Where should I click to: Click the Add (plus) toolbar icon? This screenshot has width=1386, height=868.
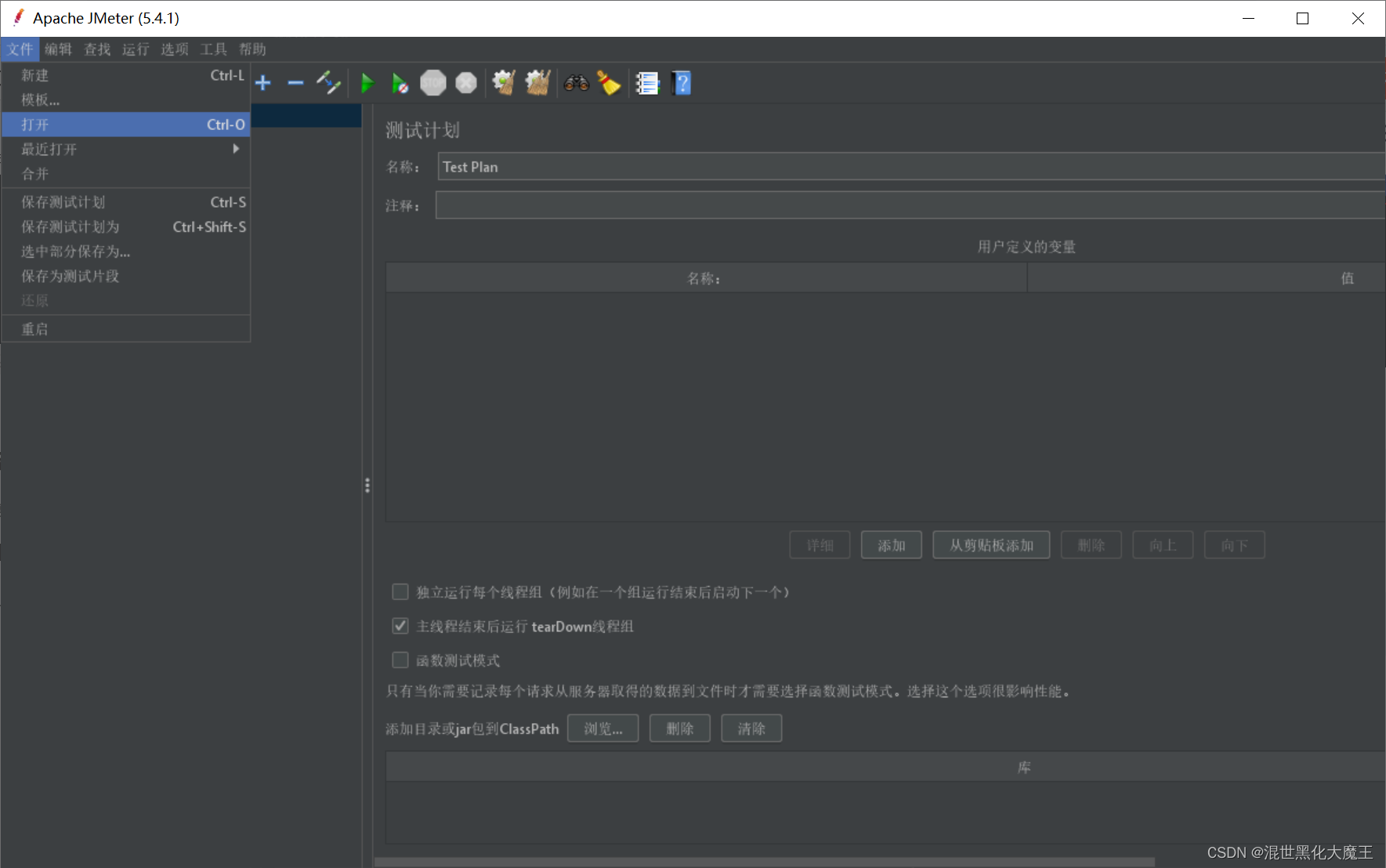pos(263,83)
